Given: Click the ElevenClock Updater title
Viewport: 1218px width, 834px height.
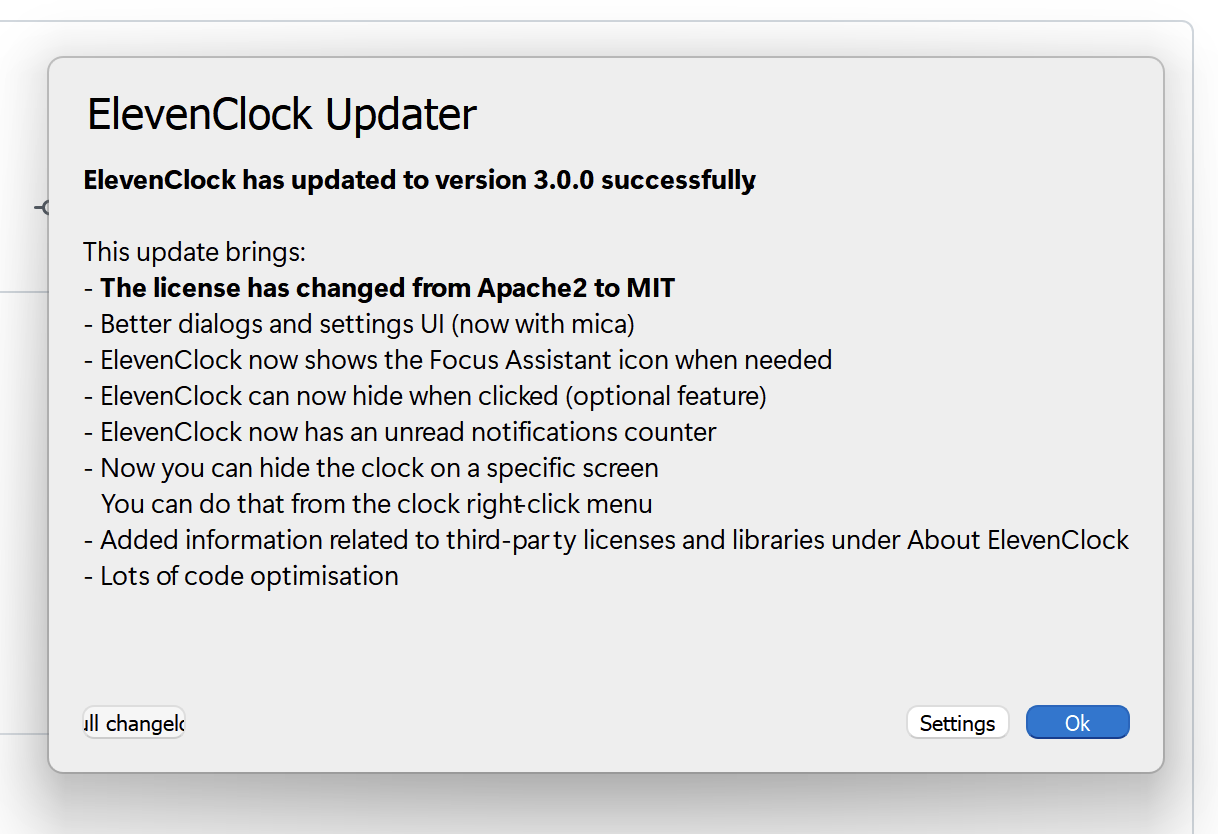Looking at the screenshot, I should point(280,113).
